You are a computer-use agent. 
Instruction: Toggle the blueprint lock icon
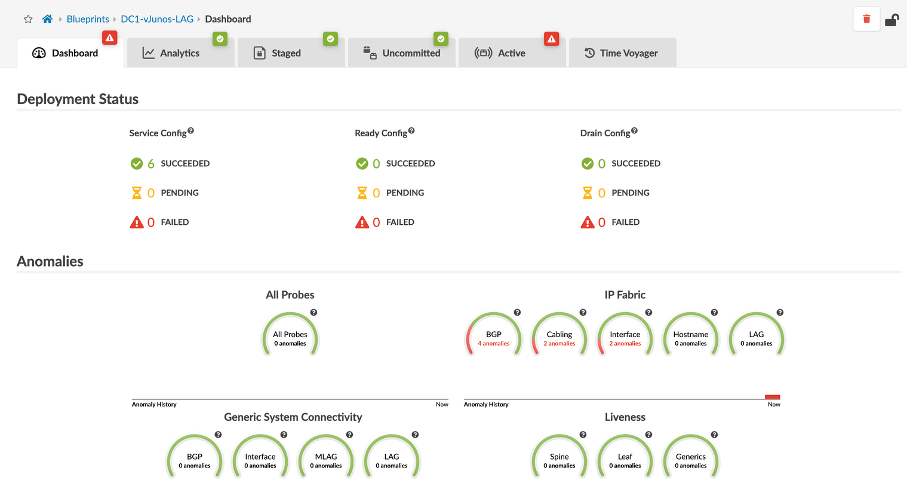click(x=892, y=19)
